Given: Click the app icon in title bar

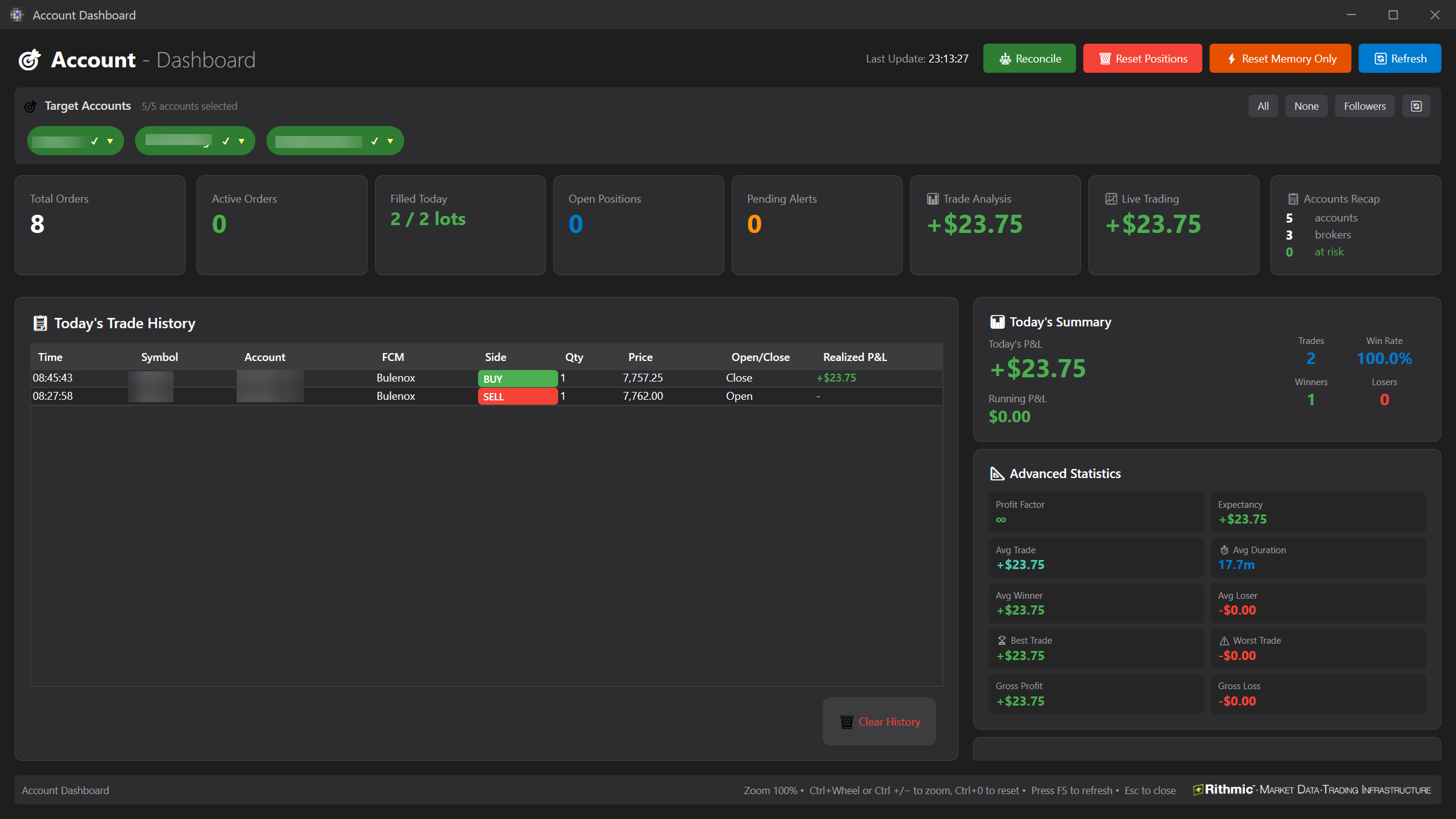Looking at the screenshot, I should click(x=16, y=15).
